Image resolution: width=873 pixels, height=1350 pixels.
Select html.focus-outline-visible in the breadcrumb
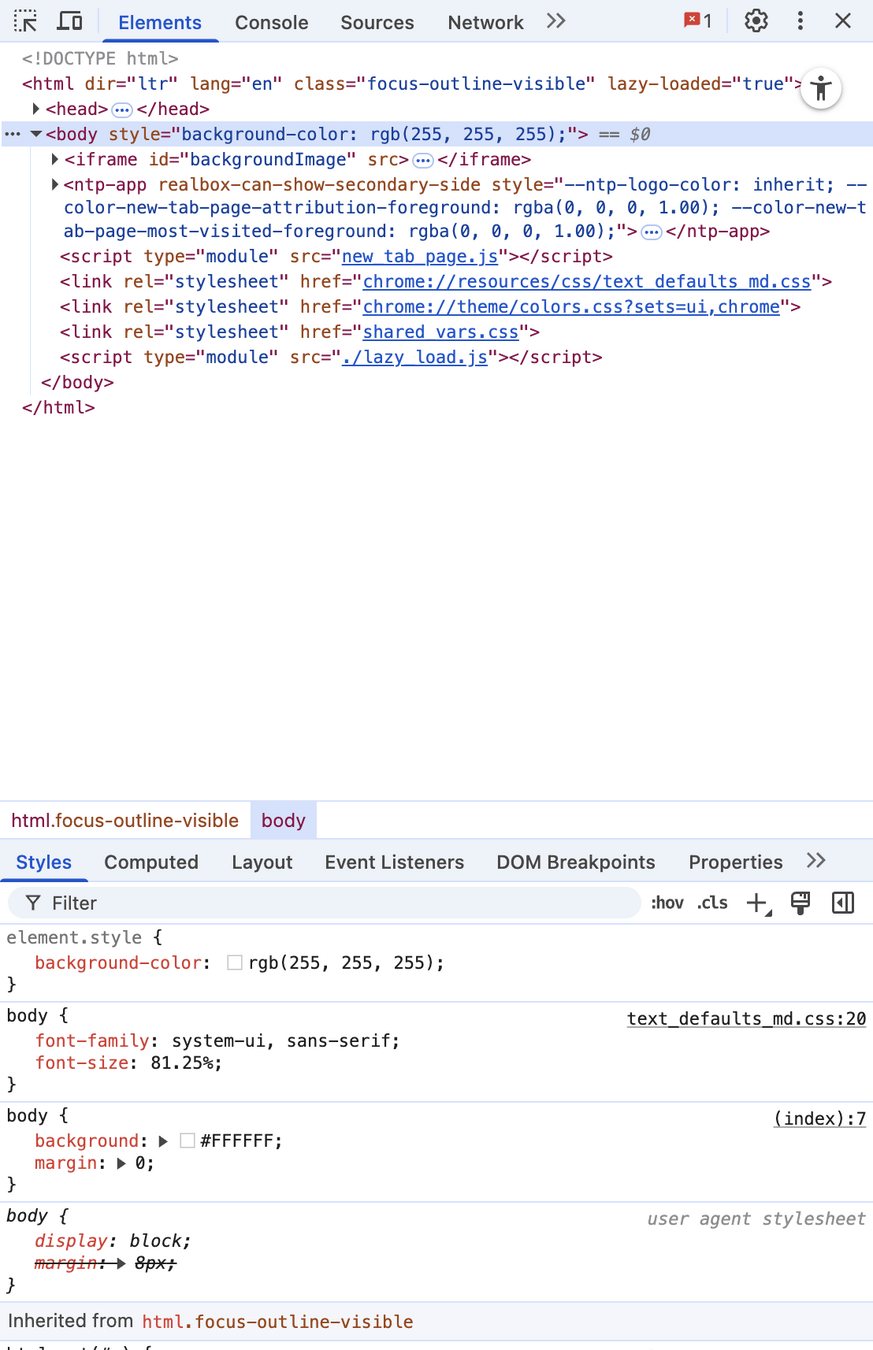pos(125,820)
